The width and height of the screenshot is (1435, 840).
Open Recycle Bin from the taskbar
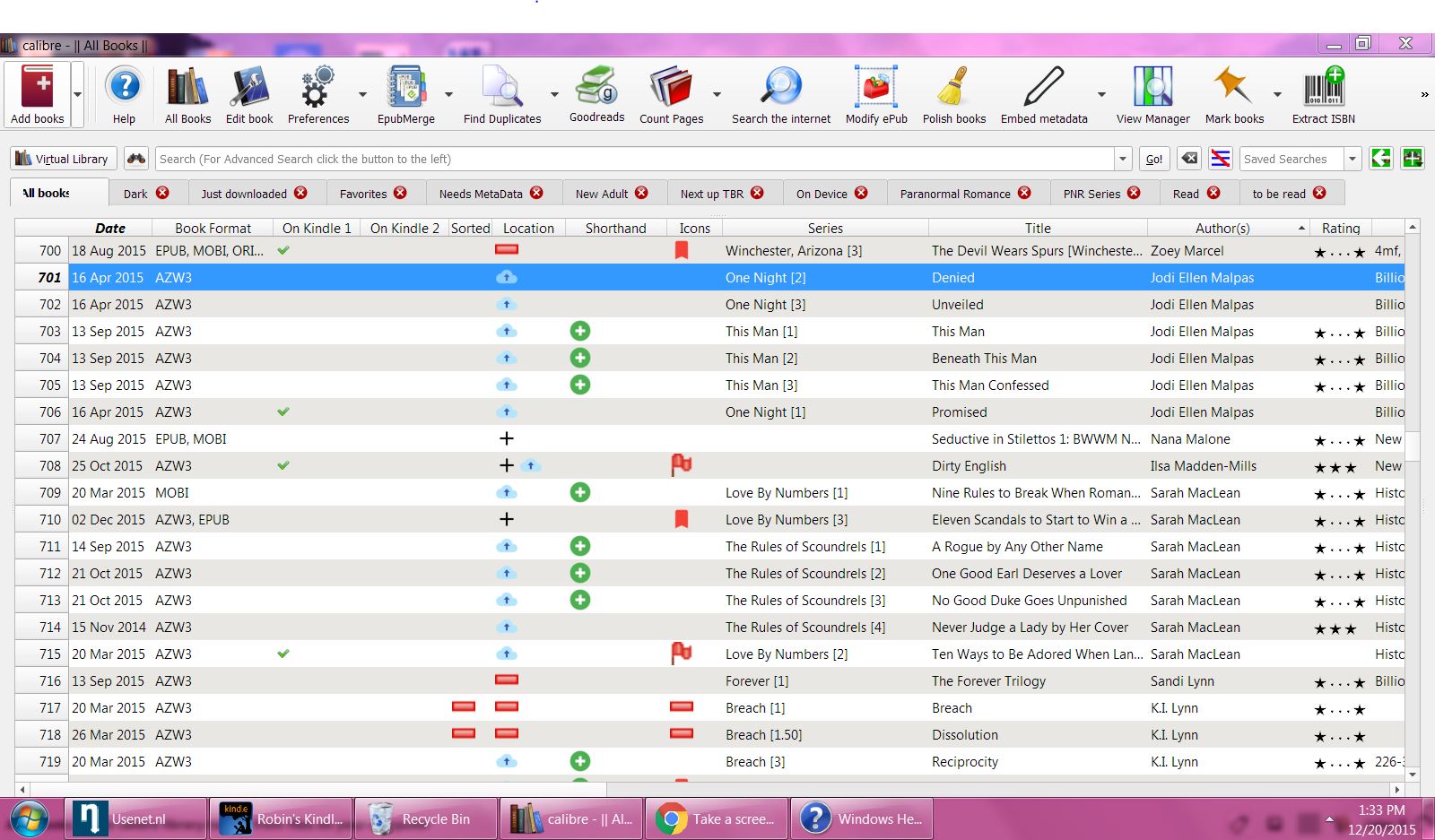(x=426, y=818)
